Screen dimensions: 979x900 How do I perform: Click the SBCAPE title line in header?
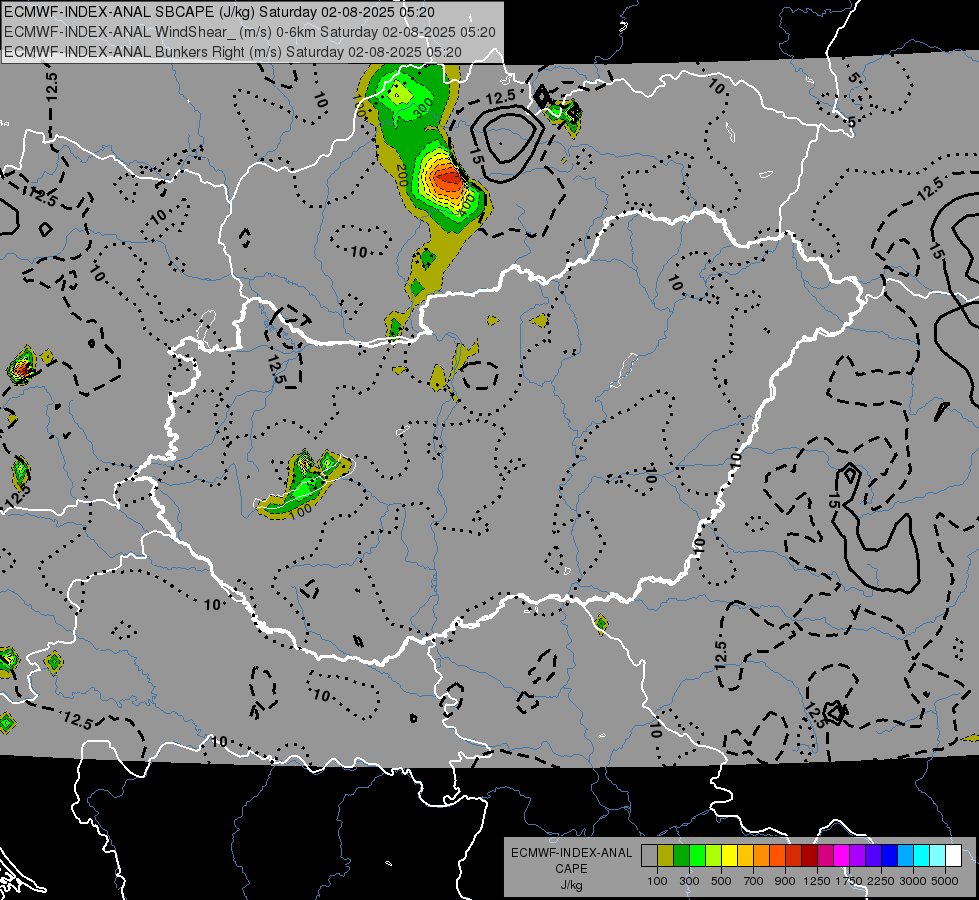220,12
